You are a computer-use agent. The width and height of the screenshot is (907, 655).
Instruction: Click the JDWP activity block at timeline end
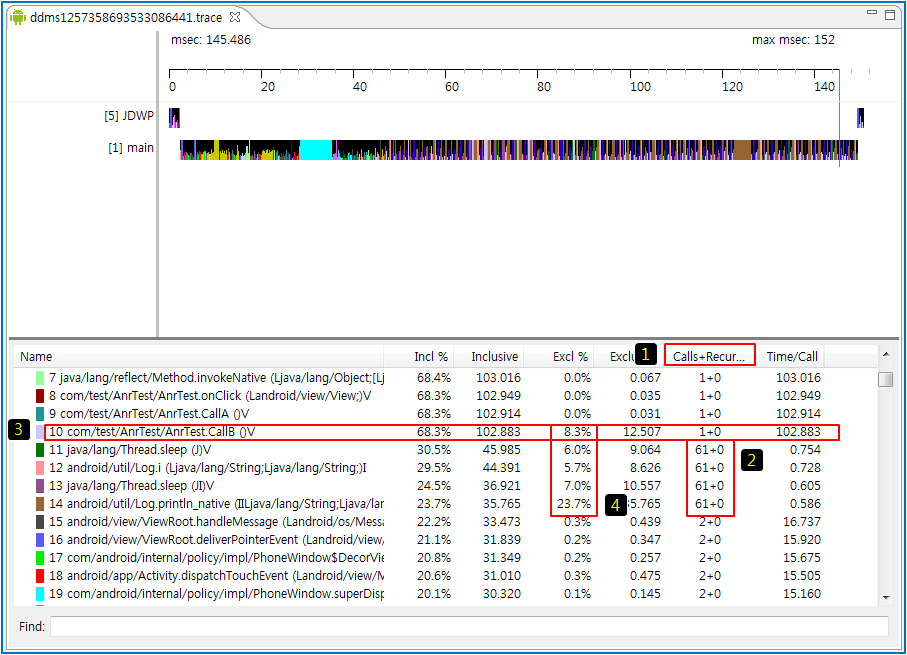click(861, 117)
